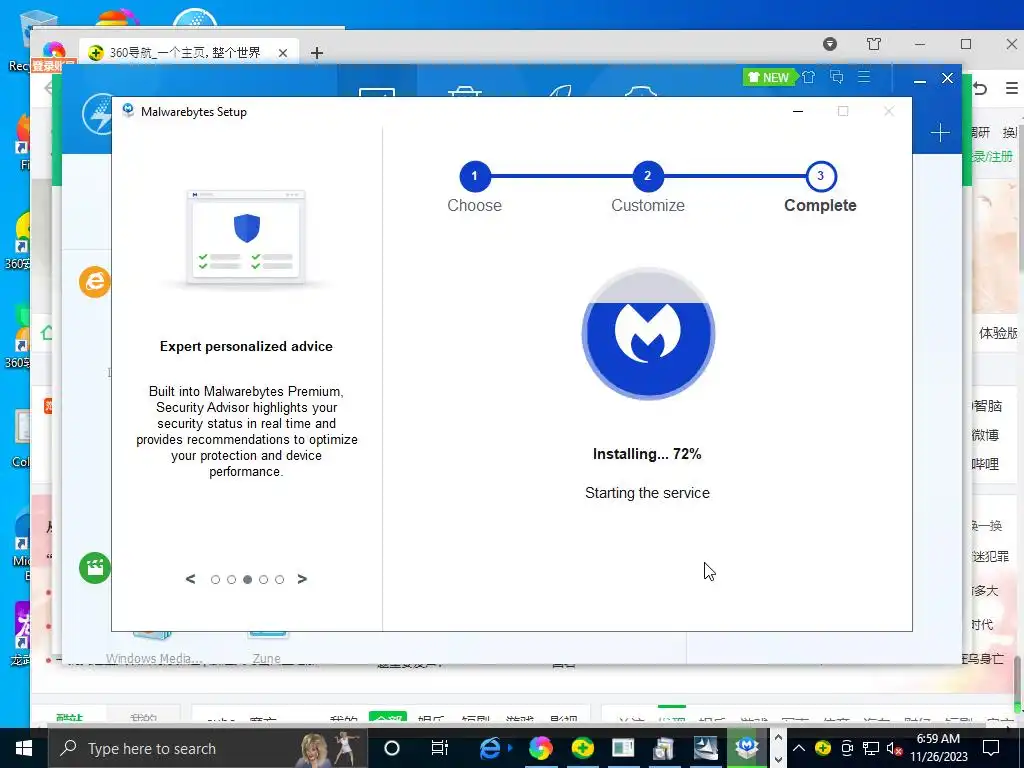This screenshot has width=1024, height=768.
Task: Click the green NEW badge in blue window
Action: 769,78
